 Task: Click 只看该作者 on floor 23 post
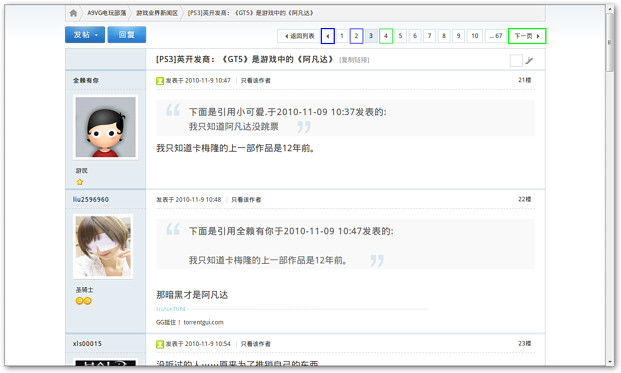pyautogui.click(x=255, y=344)
